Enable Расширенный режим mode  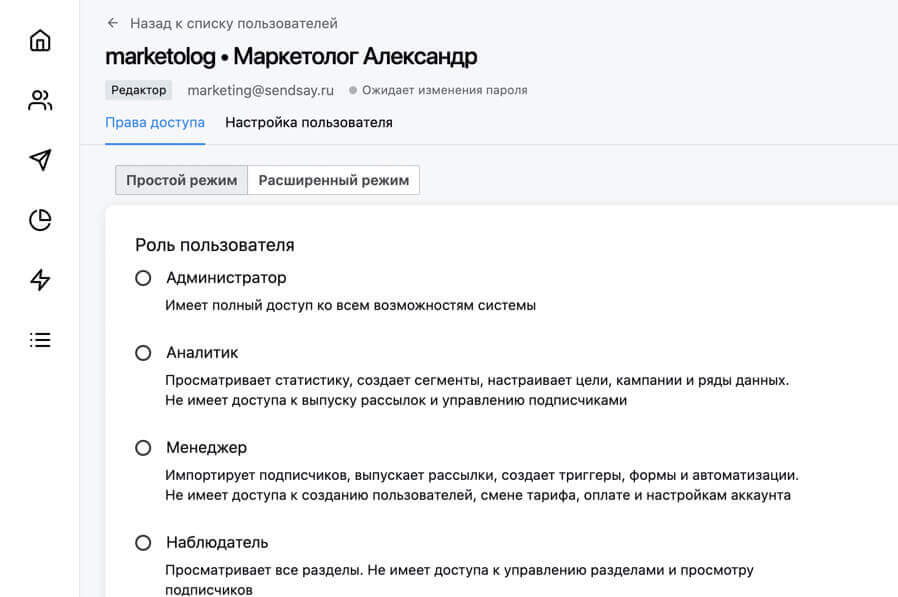[331, 180]
